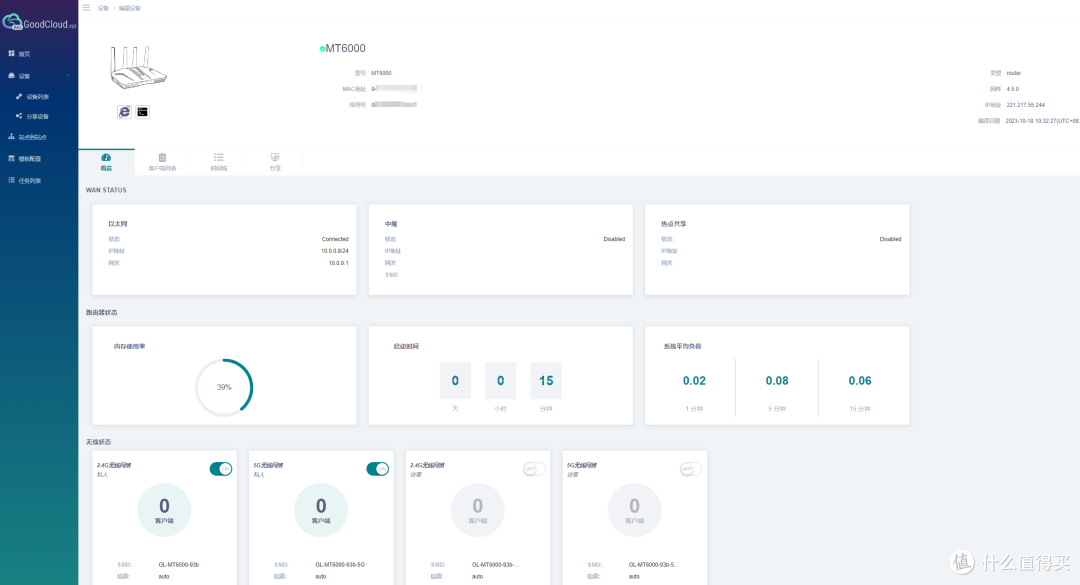1080x585 pixels.
Task: Collapse the 设备 section chevron in sidebar
Action: tap(68, 76)
